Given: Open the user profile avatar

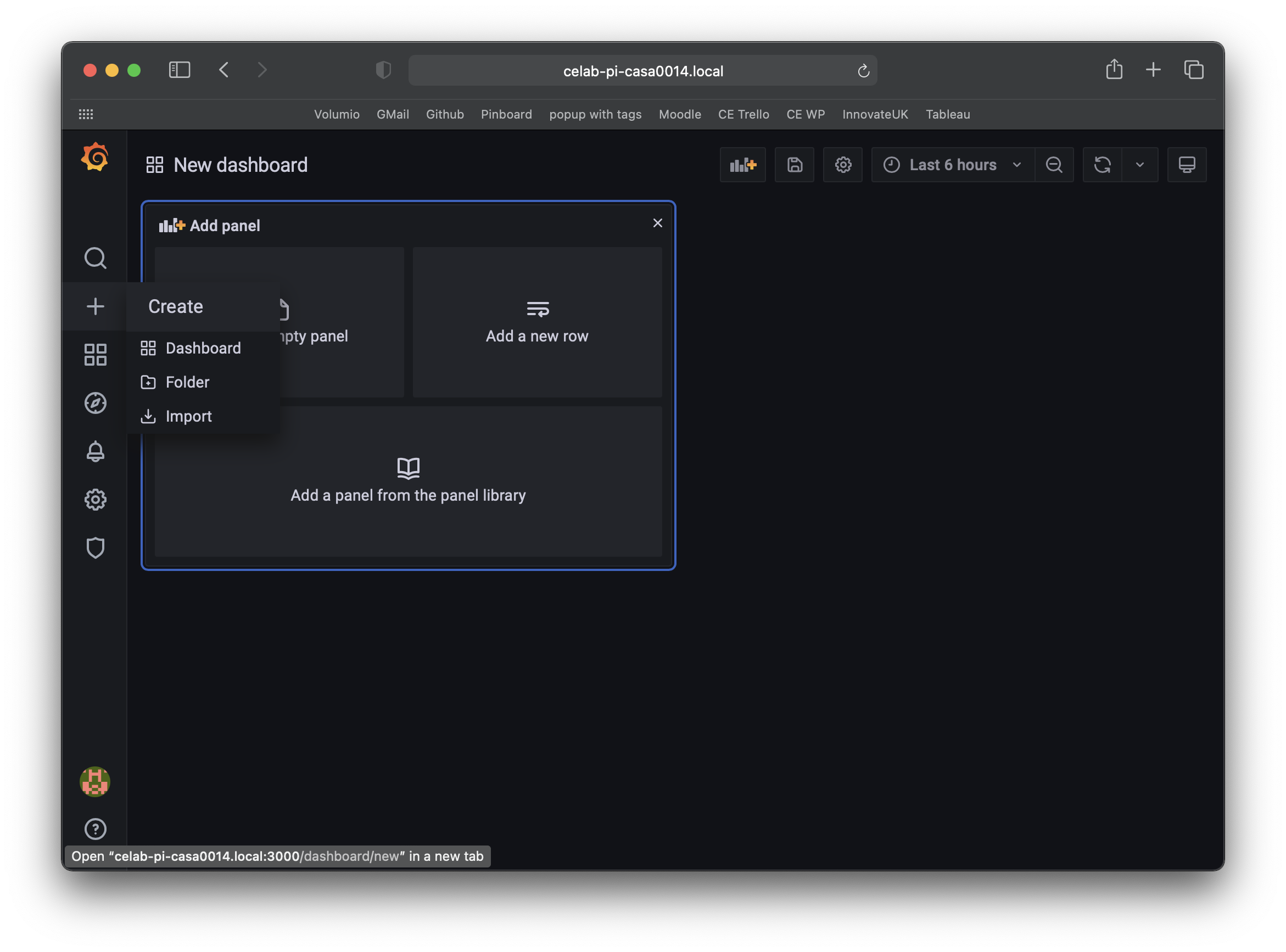Looking at the screenshot, I should coord(95,781).
